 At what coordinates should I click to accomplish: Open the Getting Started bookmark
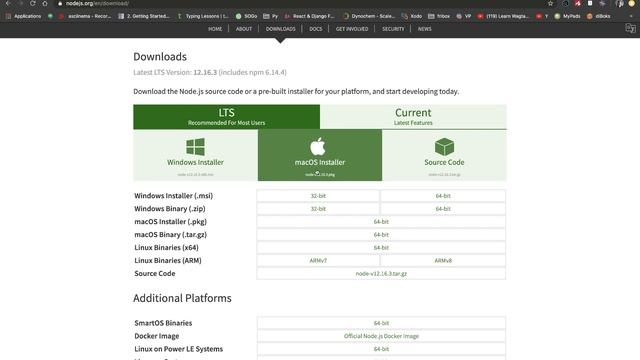click(144, 16)
